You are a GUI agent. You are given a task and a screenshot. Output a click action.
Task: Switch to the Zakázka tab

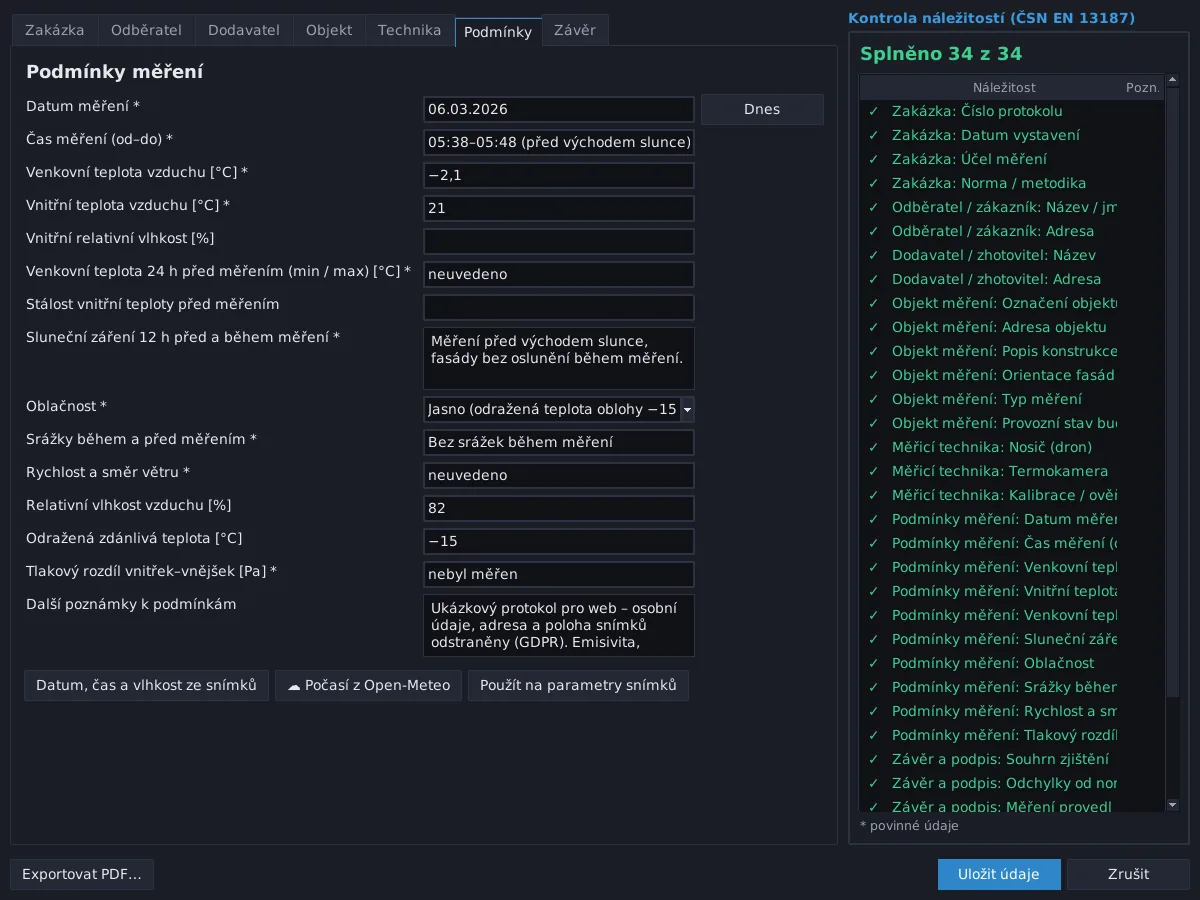[x=55, y=30]
